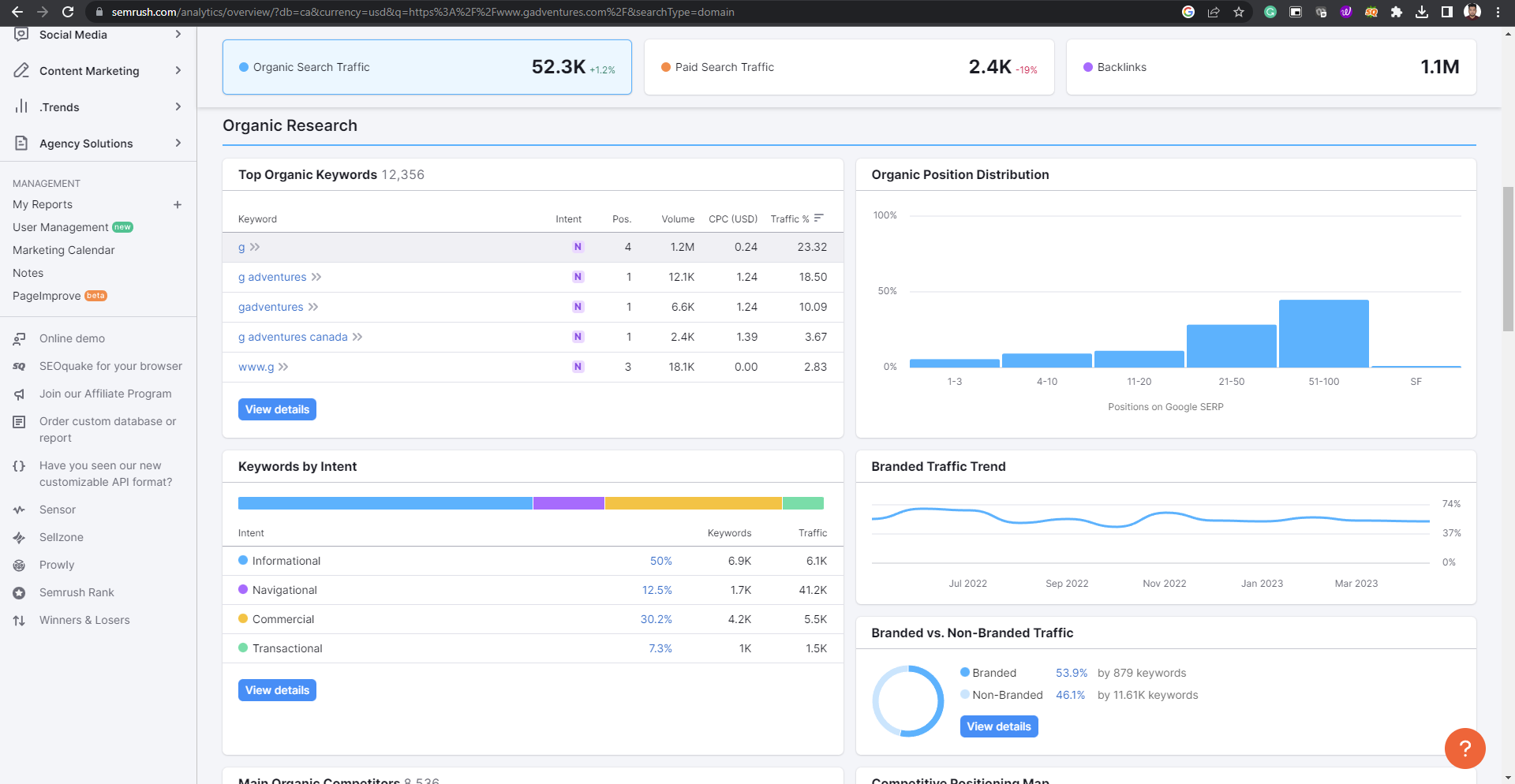Image resolution: width=1515 pixels, height=784 pixels.
Task: Open My Reports in the sidebar
Action: point(43,204)
